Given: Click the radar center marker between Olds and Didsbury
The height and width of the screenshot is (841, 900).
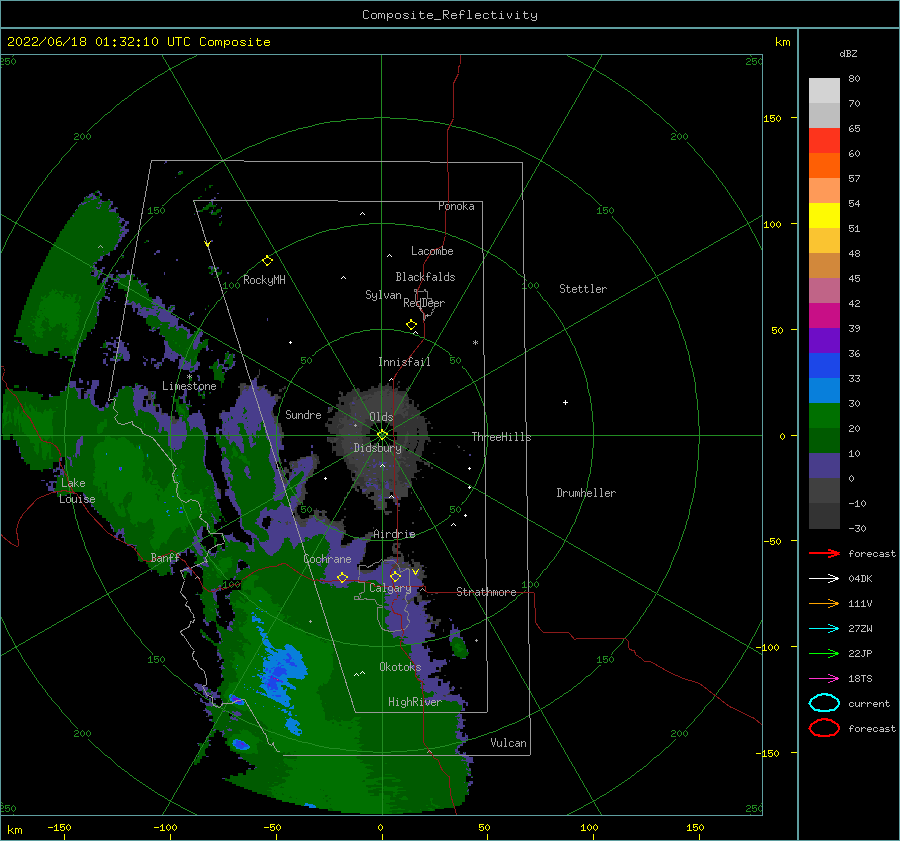Looking at the screenshot, I should point(382,435).
